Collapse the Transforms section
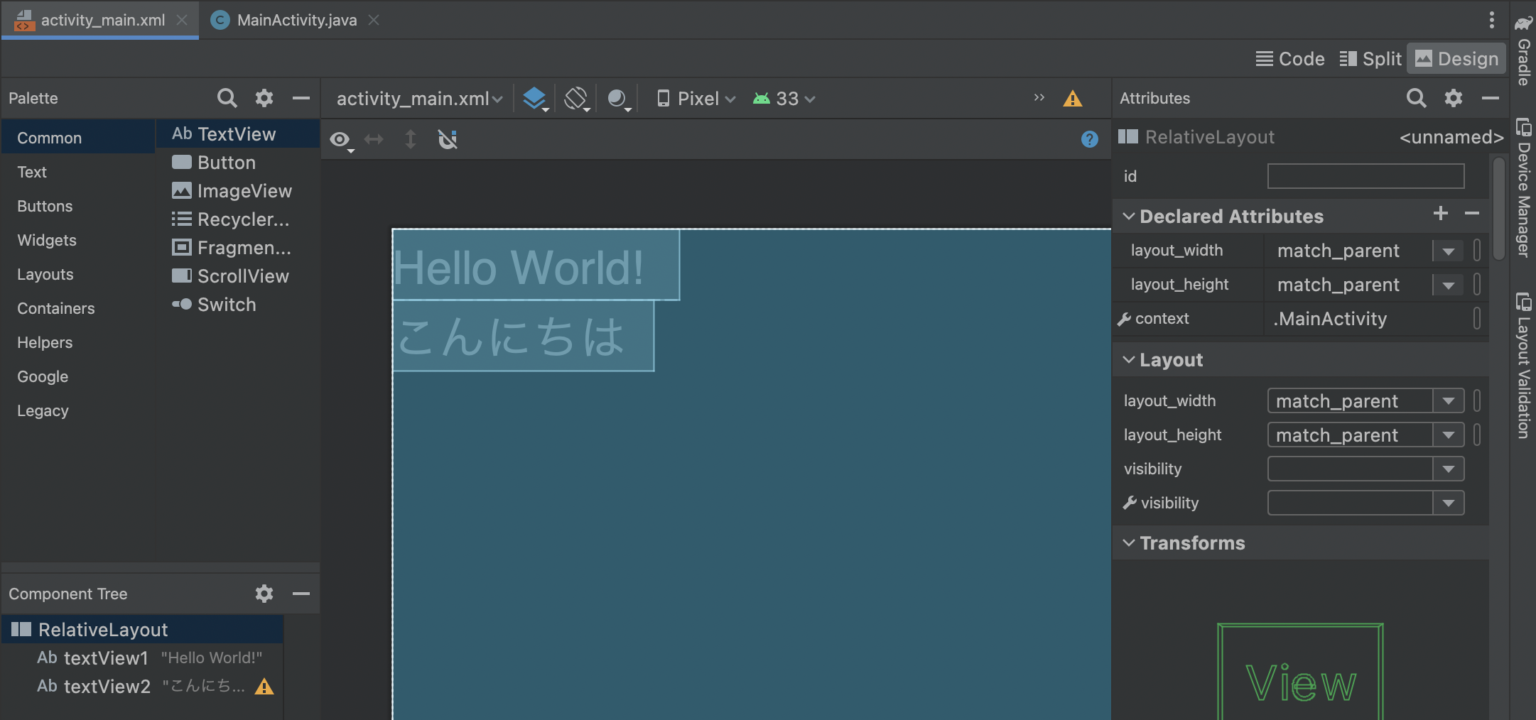The width and height of the screenshot is (1536, 720). [1129, 543]
